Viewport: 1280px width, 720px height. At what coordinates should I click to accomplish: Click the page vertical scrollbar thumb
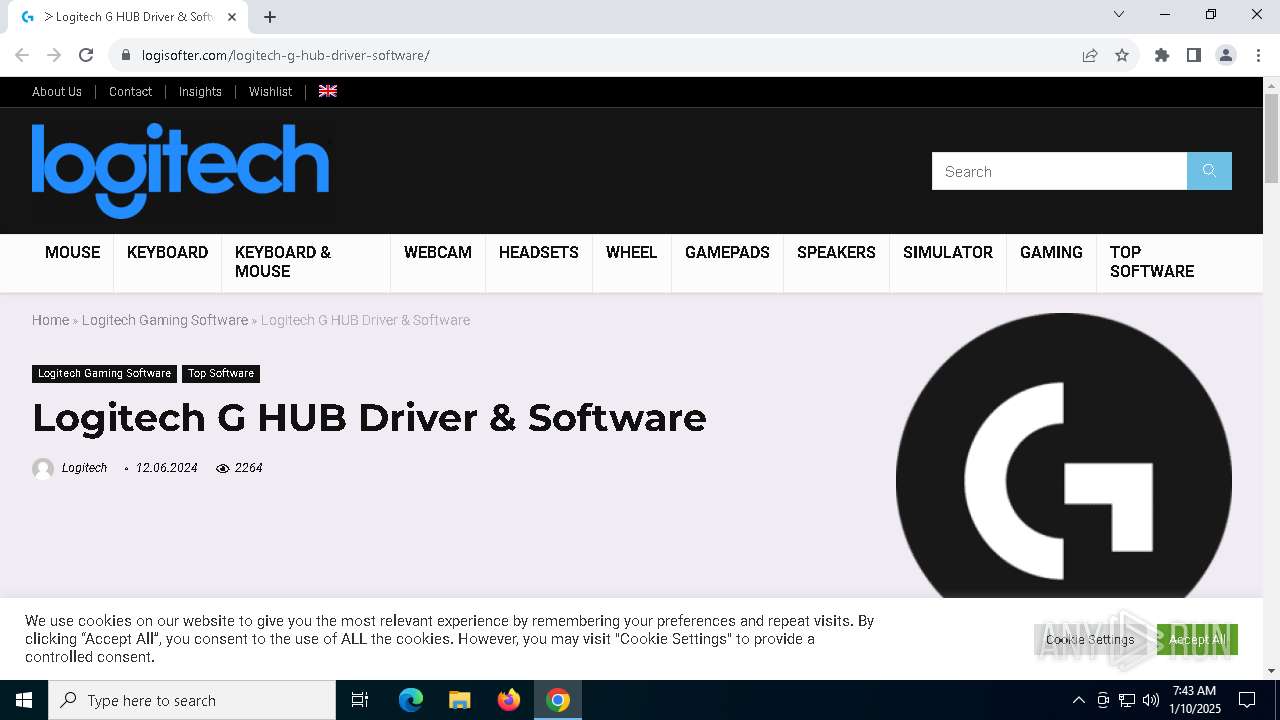[x=1271, y=138]
